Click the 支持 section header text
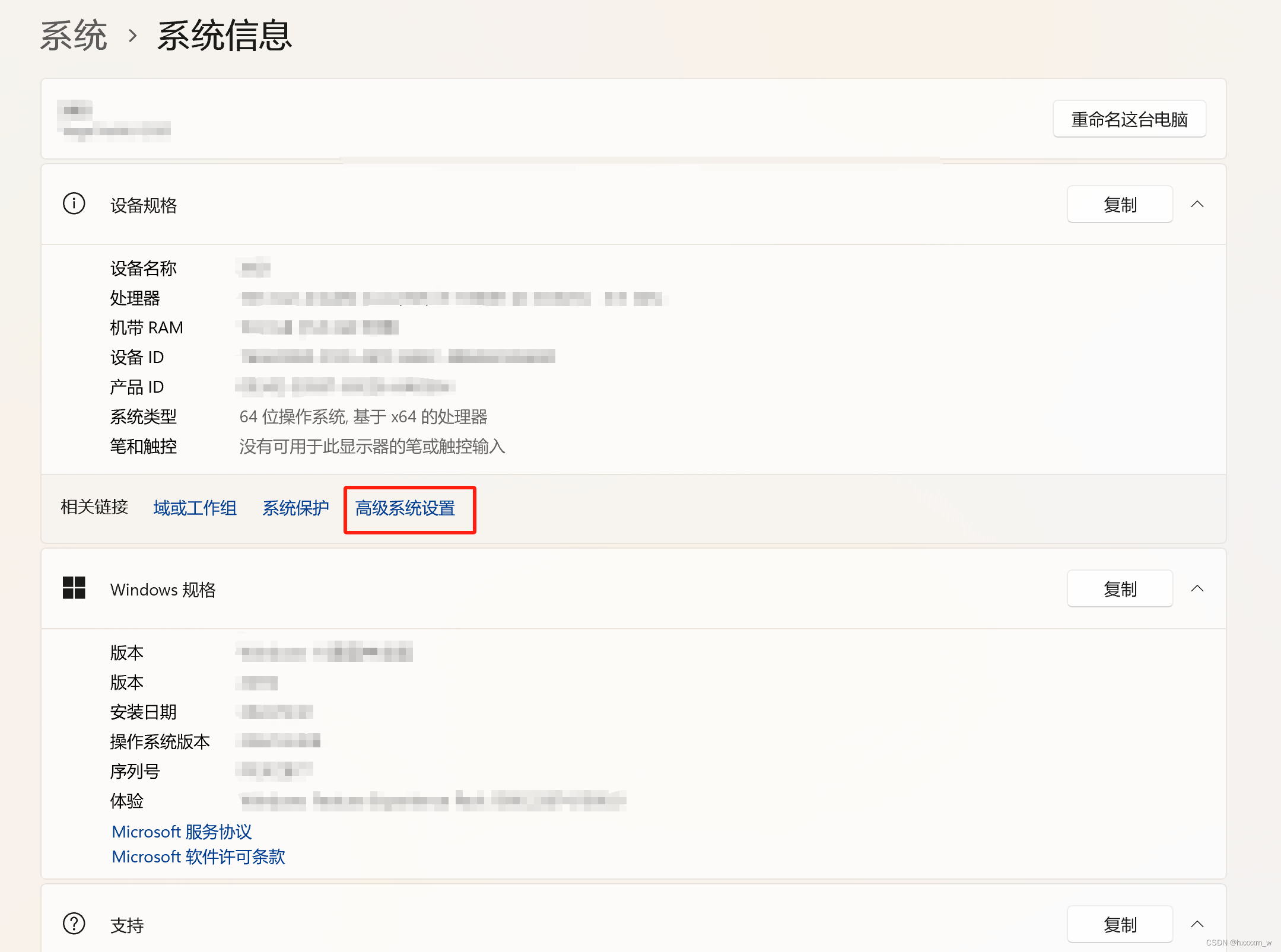The width and height of the screenshot is (1281, 952). click(127, 925)
